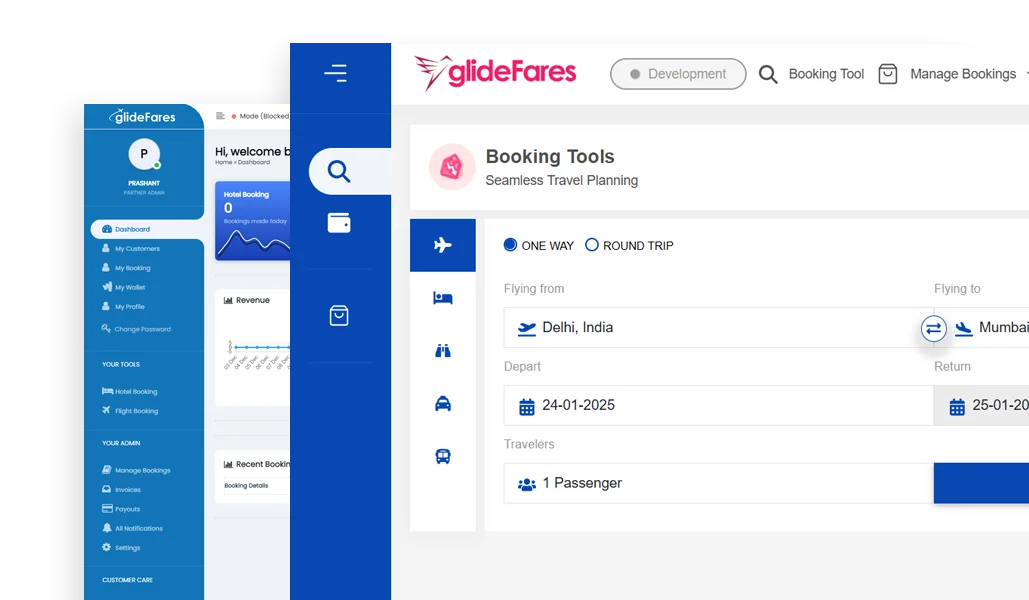This screenshot has width=1029, height=600.
Task: Select the cab booking taxi icon
Action: (x=442, y=403)
